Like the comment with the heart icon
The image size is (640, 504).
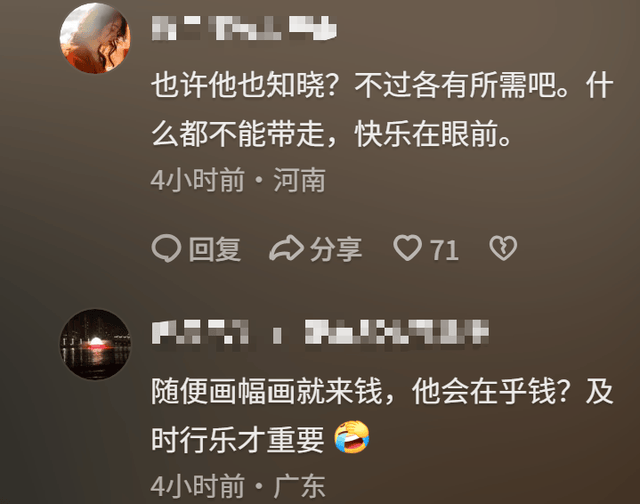407,248
